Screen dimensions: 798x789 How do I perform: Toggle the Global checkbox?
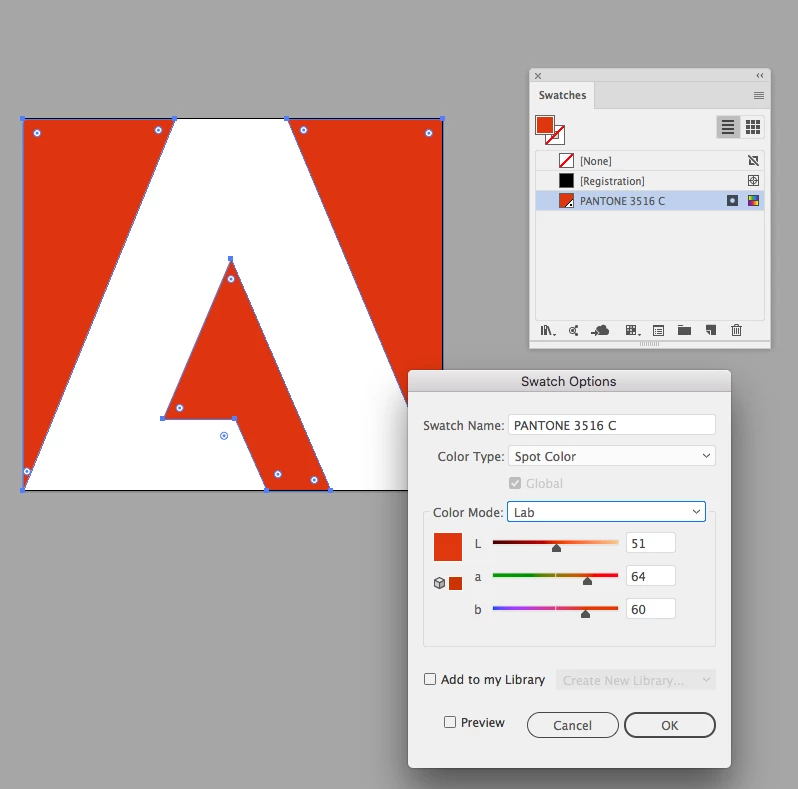point(515,483)
